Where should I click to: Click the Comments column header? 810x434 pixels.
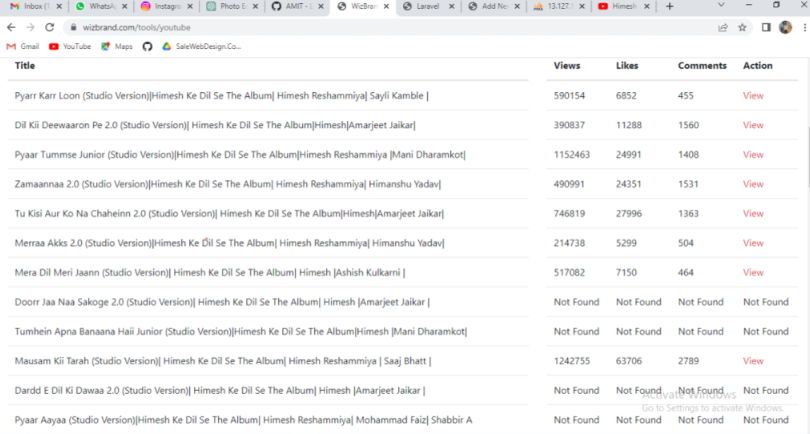(702, 66)
